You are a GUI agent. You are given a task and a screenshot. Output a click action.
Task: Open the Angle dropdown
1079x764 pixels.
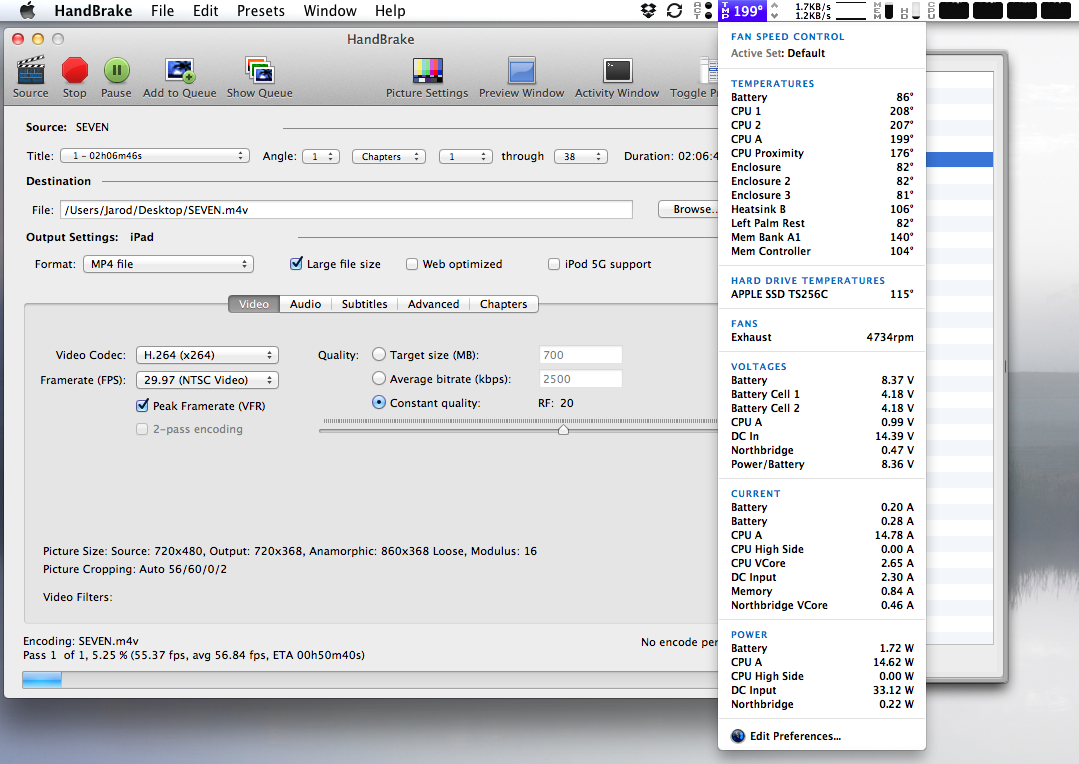[x=321, y=156]
